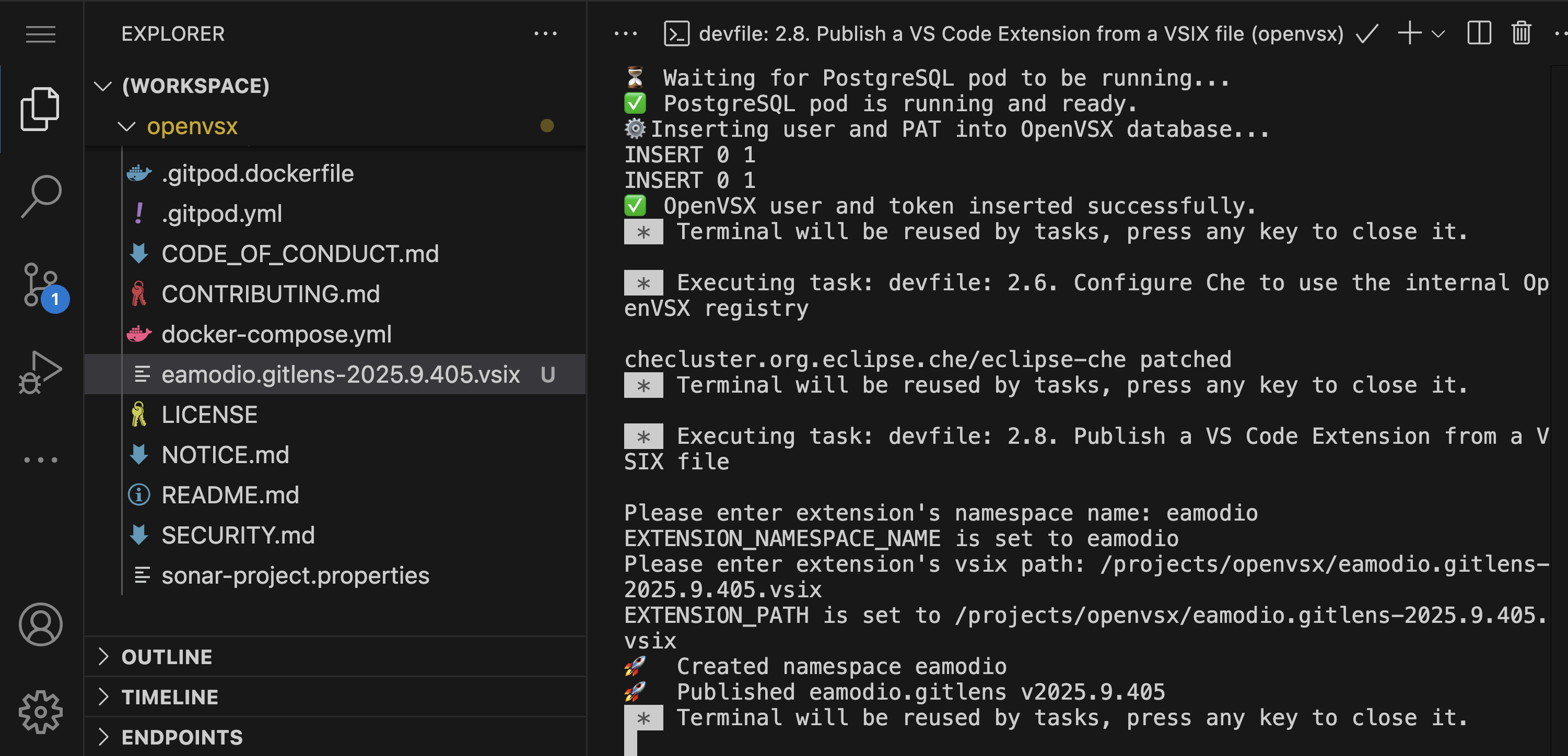Open the Manage settings gear
This screenshot has width=1568, height=756.
click(41, 712)
